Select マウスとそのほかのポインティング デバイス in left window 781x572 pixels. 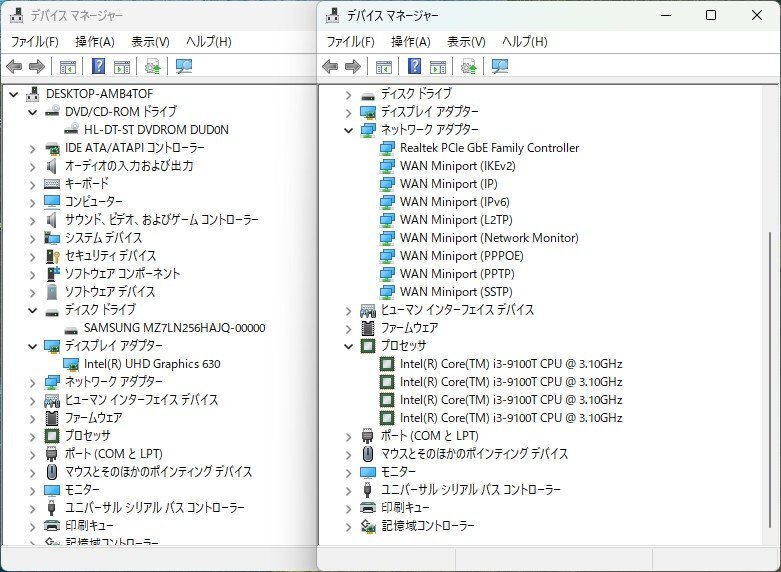[158, 472]
